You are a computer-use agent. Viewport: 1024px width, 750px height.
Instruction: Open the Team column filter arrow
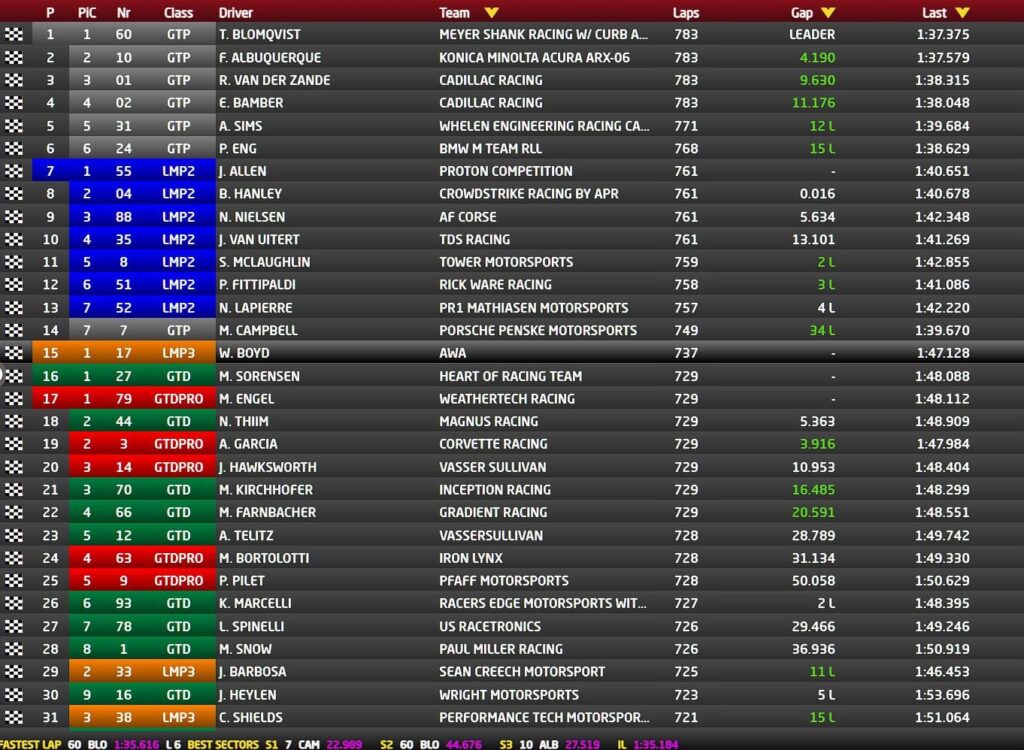pos(491,12)
